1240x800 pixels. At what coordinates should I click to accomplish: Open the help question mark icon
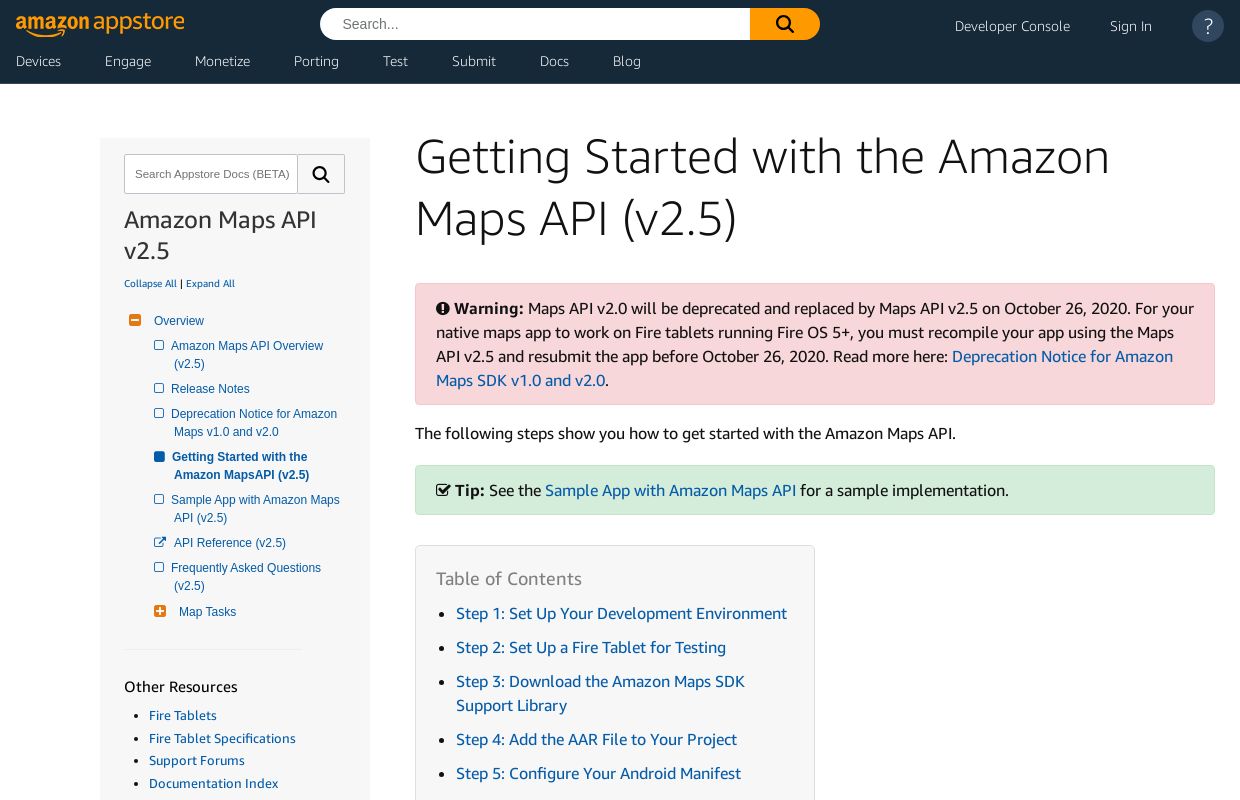pyautogui.click(x=1208, y=26)
